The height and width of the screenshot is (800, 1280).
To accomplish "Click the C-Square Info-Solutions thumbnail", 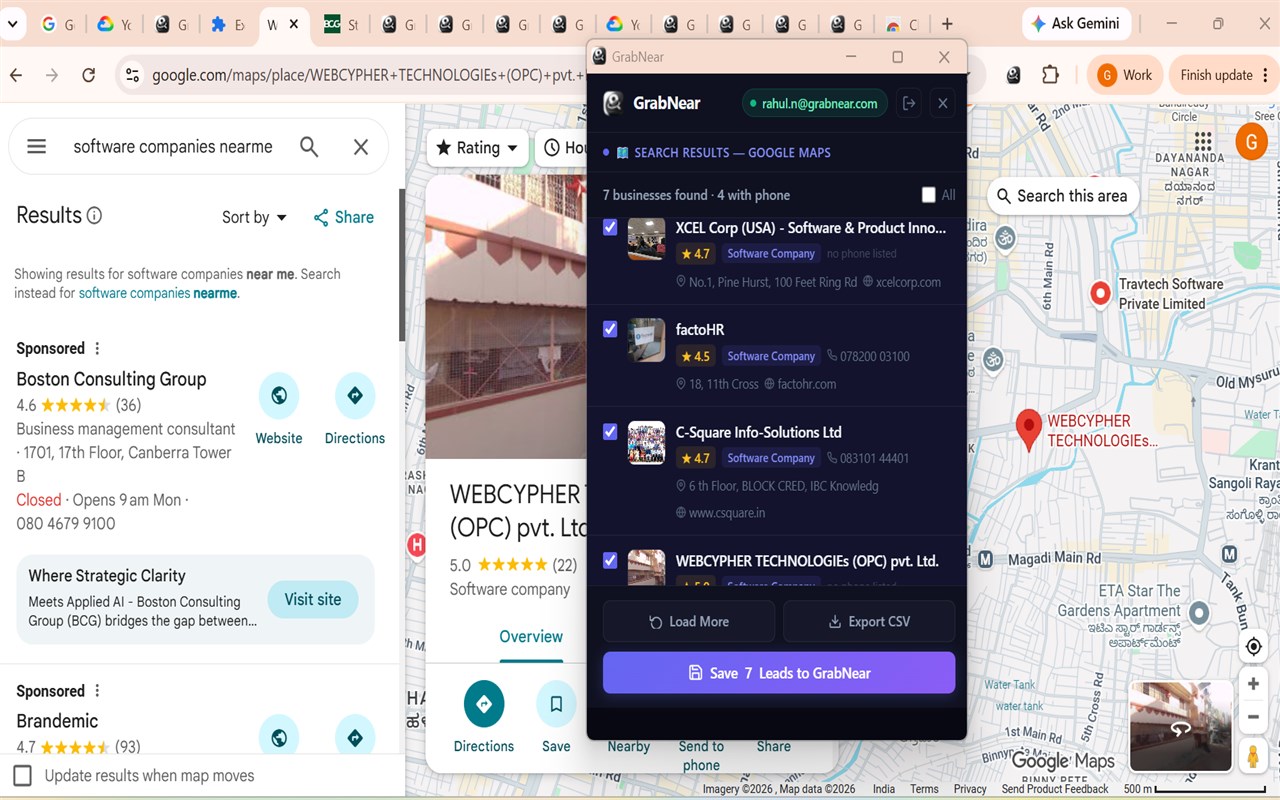I will click(646, 443).
